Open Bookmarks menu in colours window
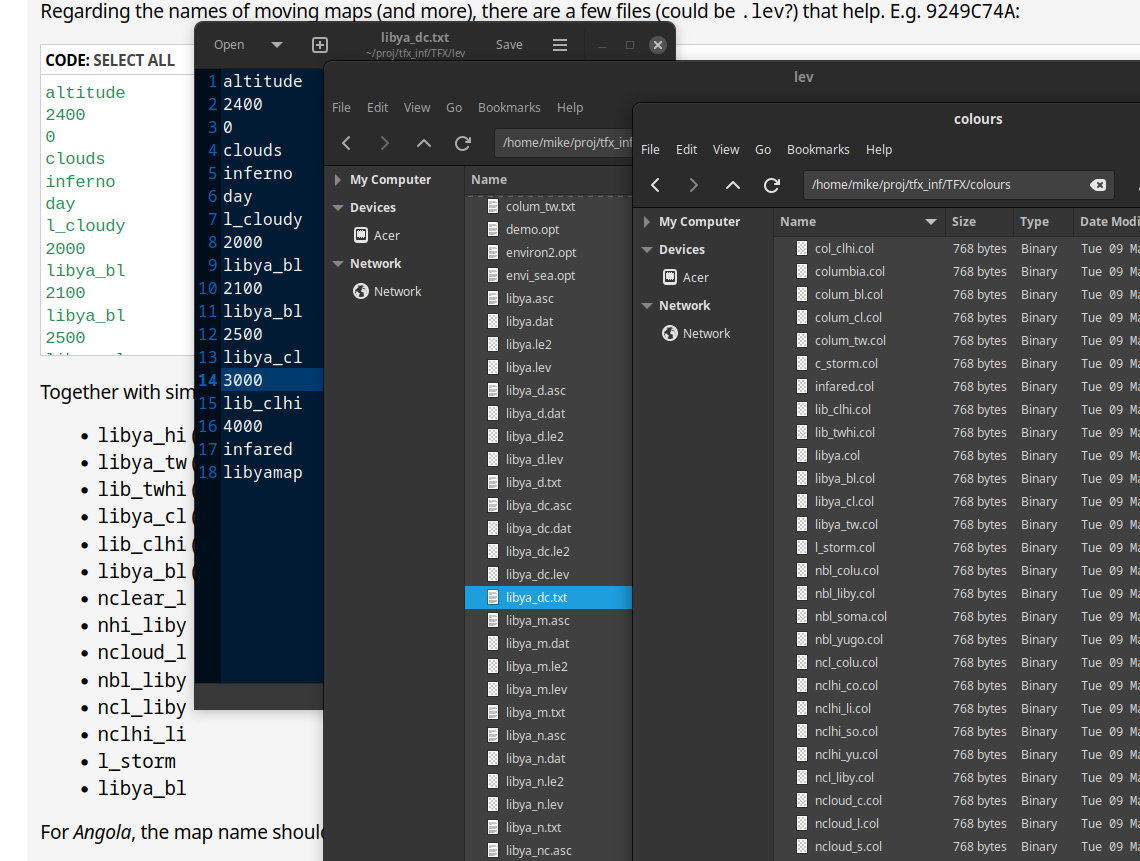 tap(817, 149)
